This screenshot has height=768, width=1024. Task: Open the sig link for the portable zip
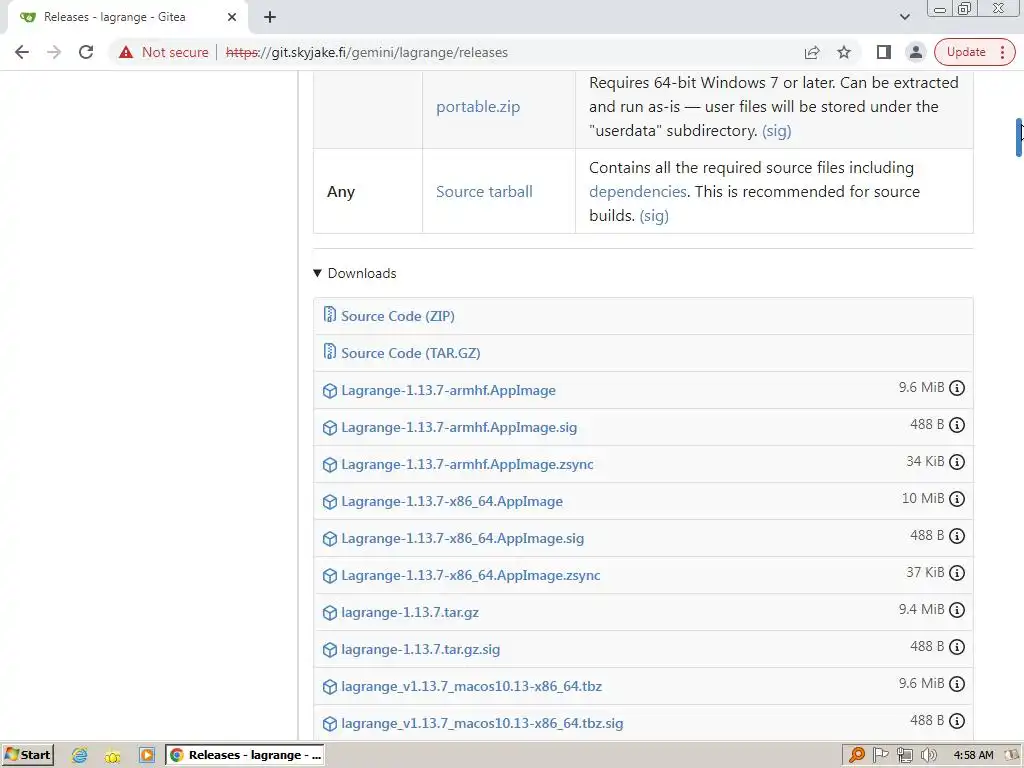[776, 131]
